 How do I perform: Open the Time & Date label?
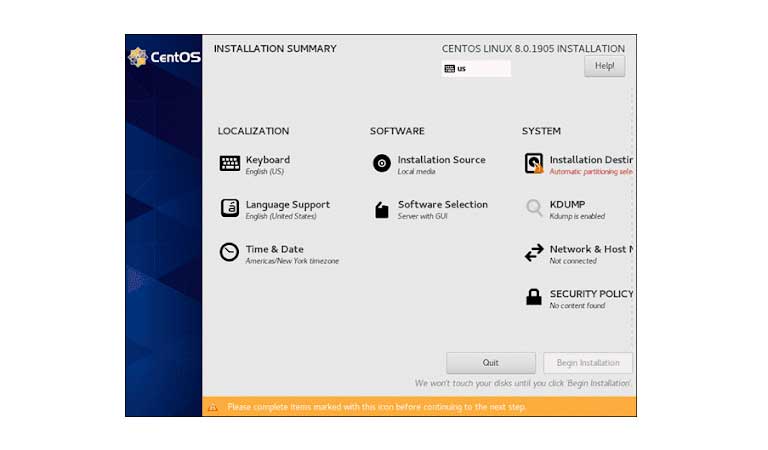(x=275, y=249)
